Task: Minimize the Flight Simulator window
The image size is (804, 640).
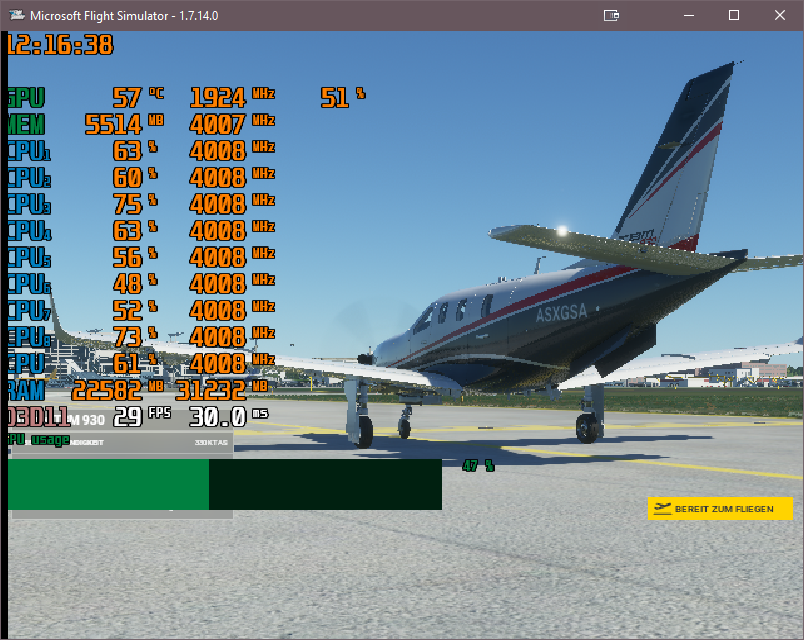Action: point(689,15)
